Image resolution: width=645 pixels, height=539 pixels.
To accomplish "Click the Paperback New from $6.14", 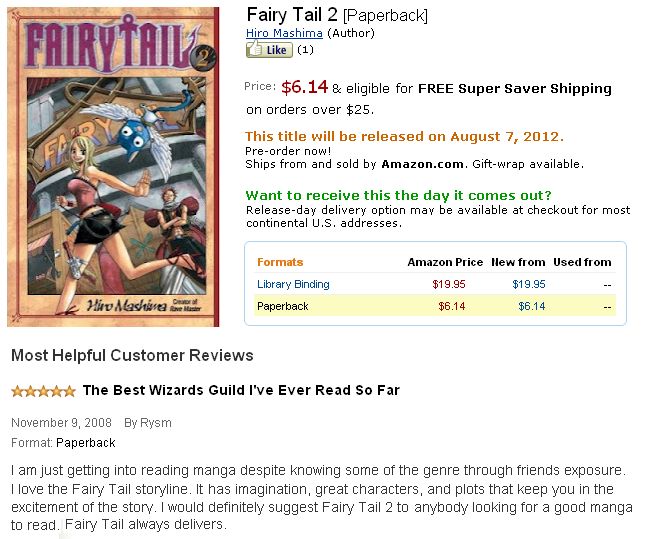I will 532,306.
